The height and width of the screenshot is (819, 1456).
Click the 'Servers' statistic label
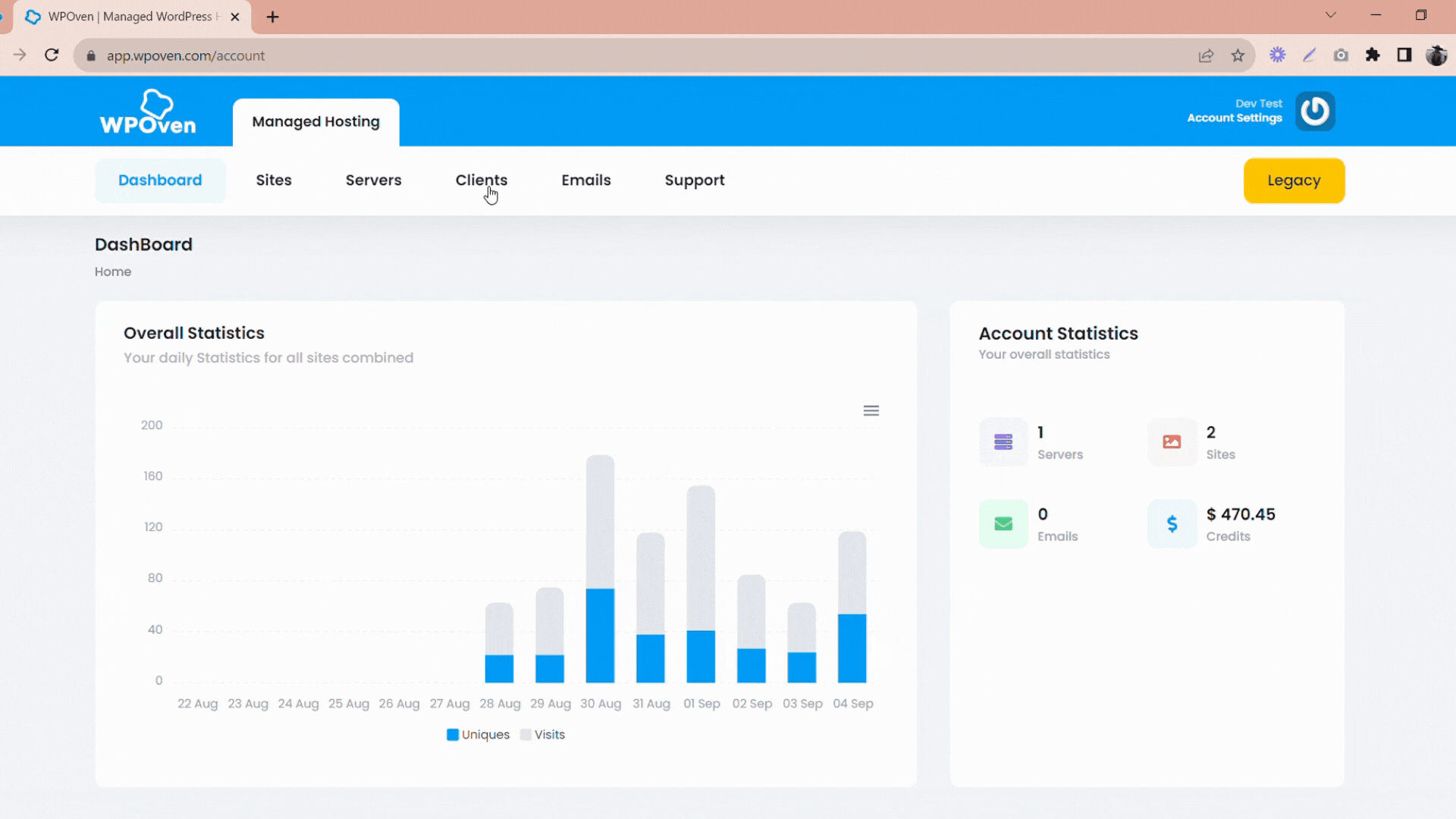[1060, 455]
